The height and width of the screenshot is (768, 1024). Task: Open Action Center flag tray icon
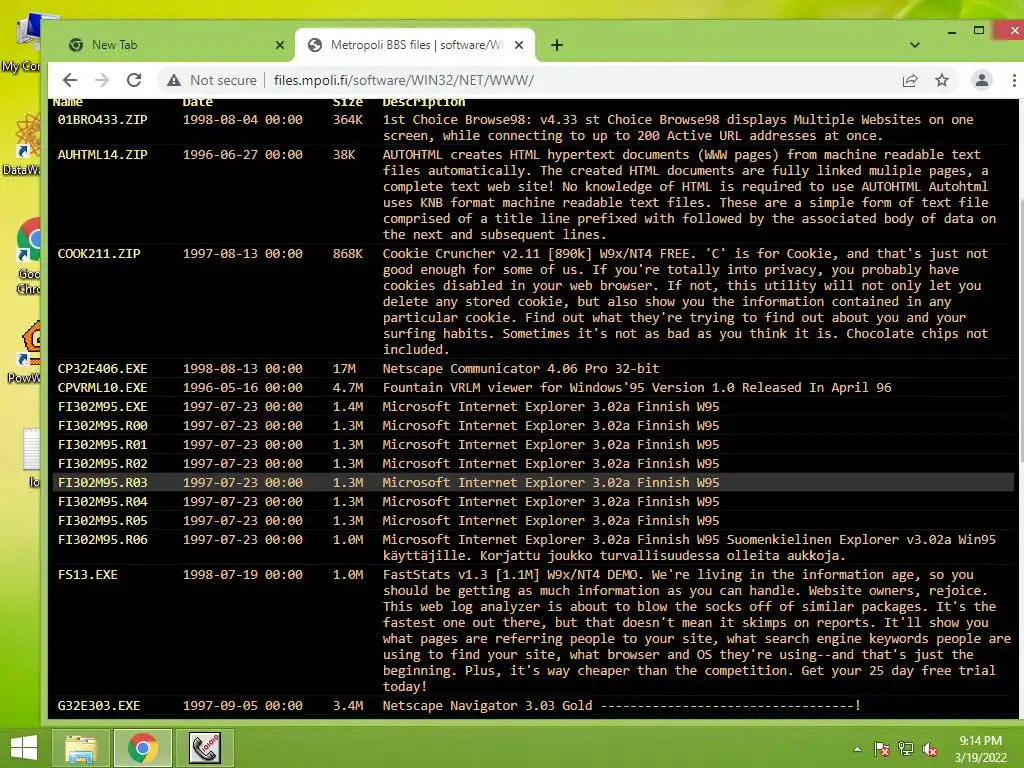(x=881, y=749)
